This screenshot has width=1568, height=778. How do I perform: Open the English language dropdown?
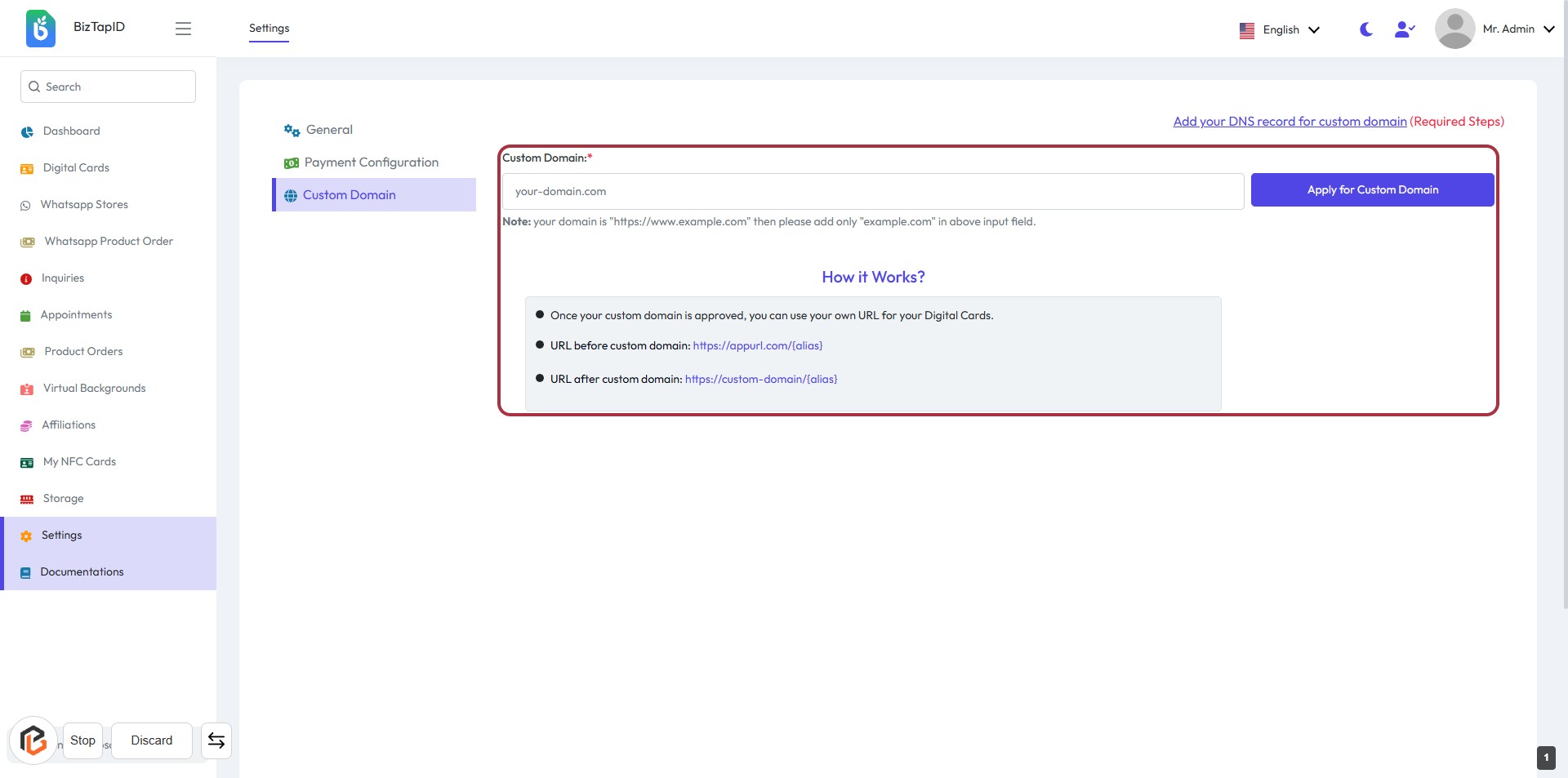tap(1279, 30)
